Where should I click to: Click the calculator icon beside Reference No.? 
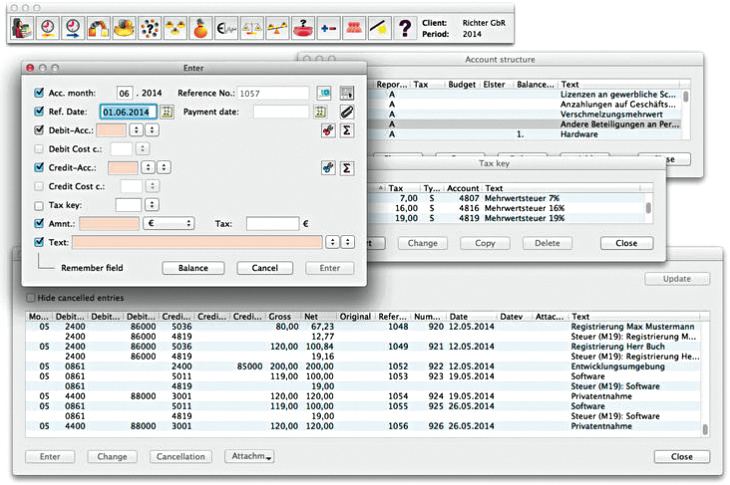pos(347,93)
